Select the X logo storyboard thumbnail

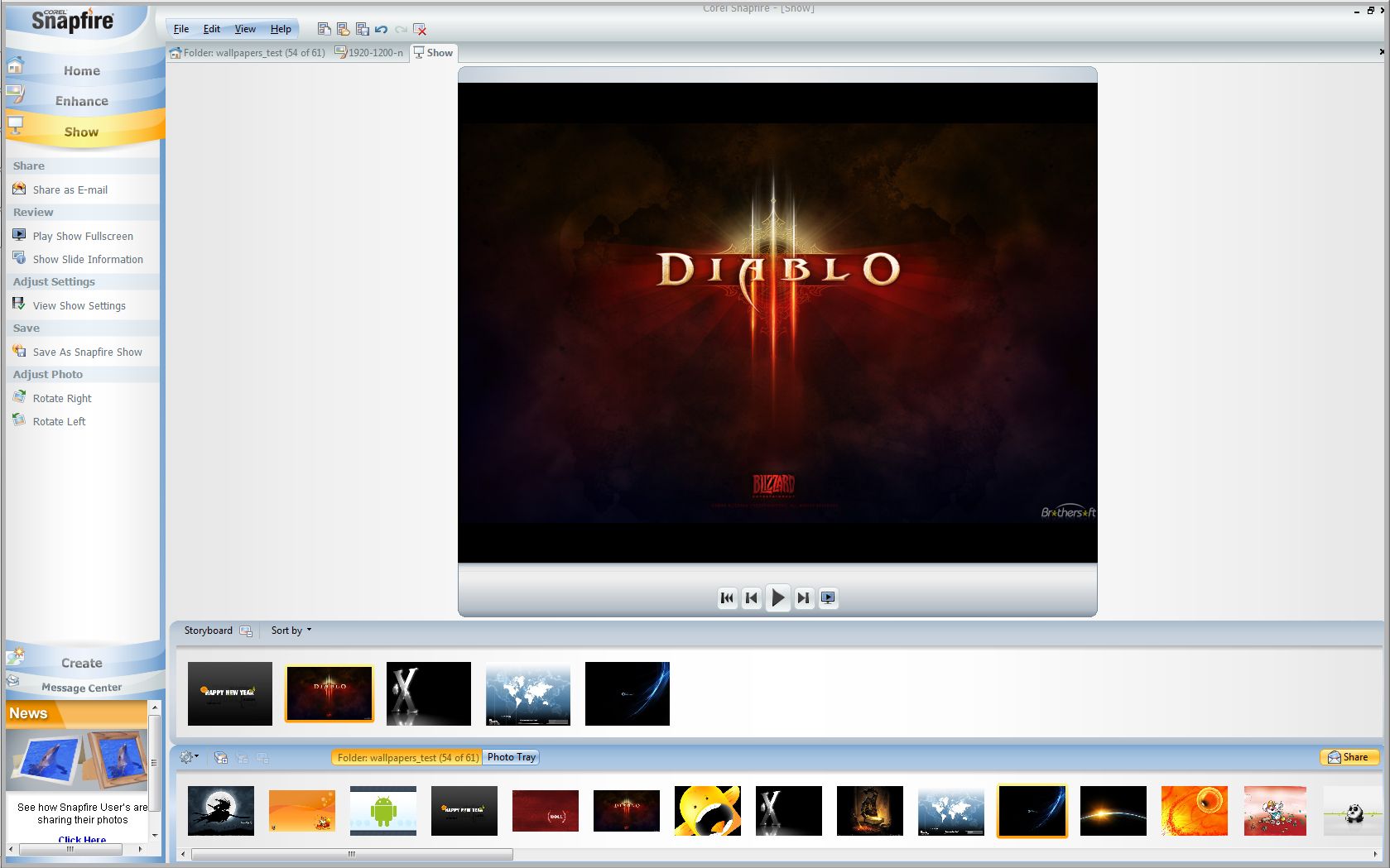click(x=429, y=693)
